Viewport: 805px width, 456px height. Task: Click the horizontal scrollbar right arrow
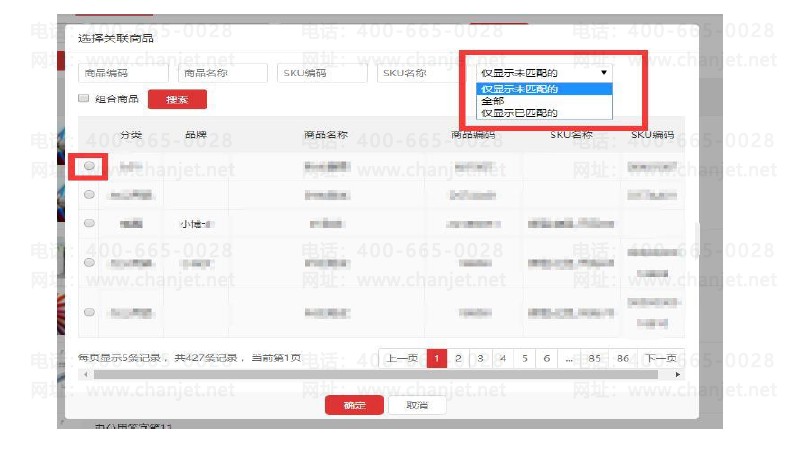click(x=678, y=374)
